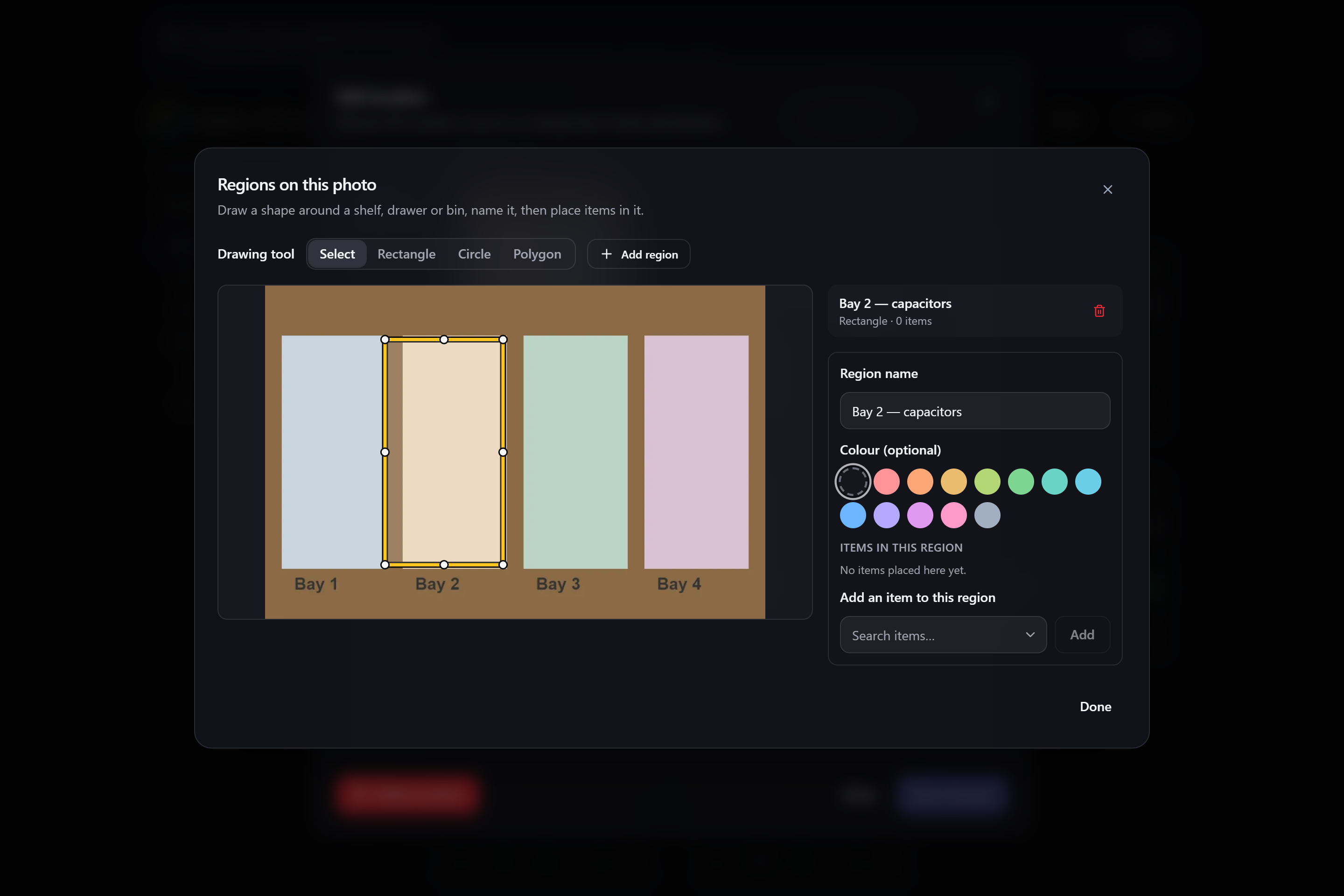Select the Rectangle drawing tool

(x=406, y=254)
